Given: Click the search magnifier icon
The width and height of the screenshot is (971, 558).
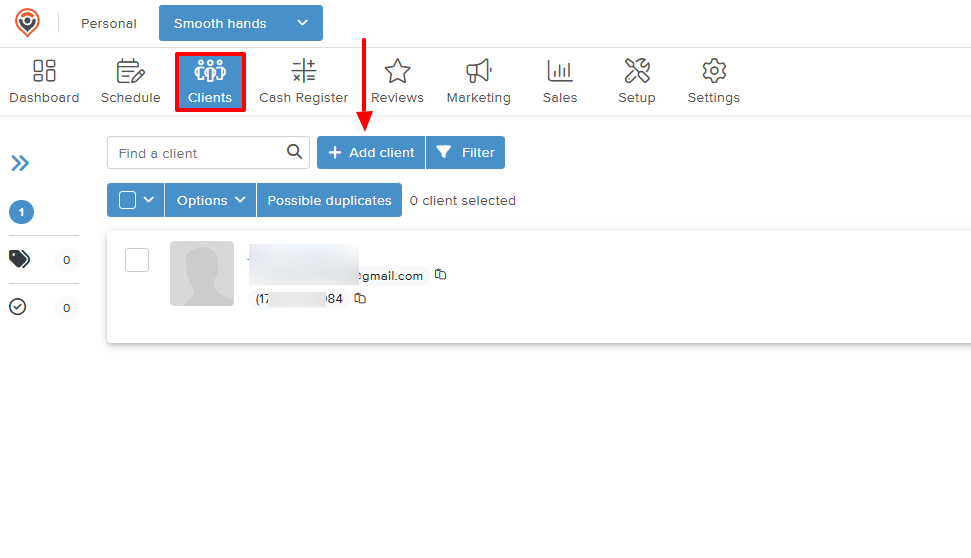Looking at the screenshot, I should pos(294,152).
